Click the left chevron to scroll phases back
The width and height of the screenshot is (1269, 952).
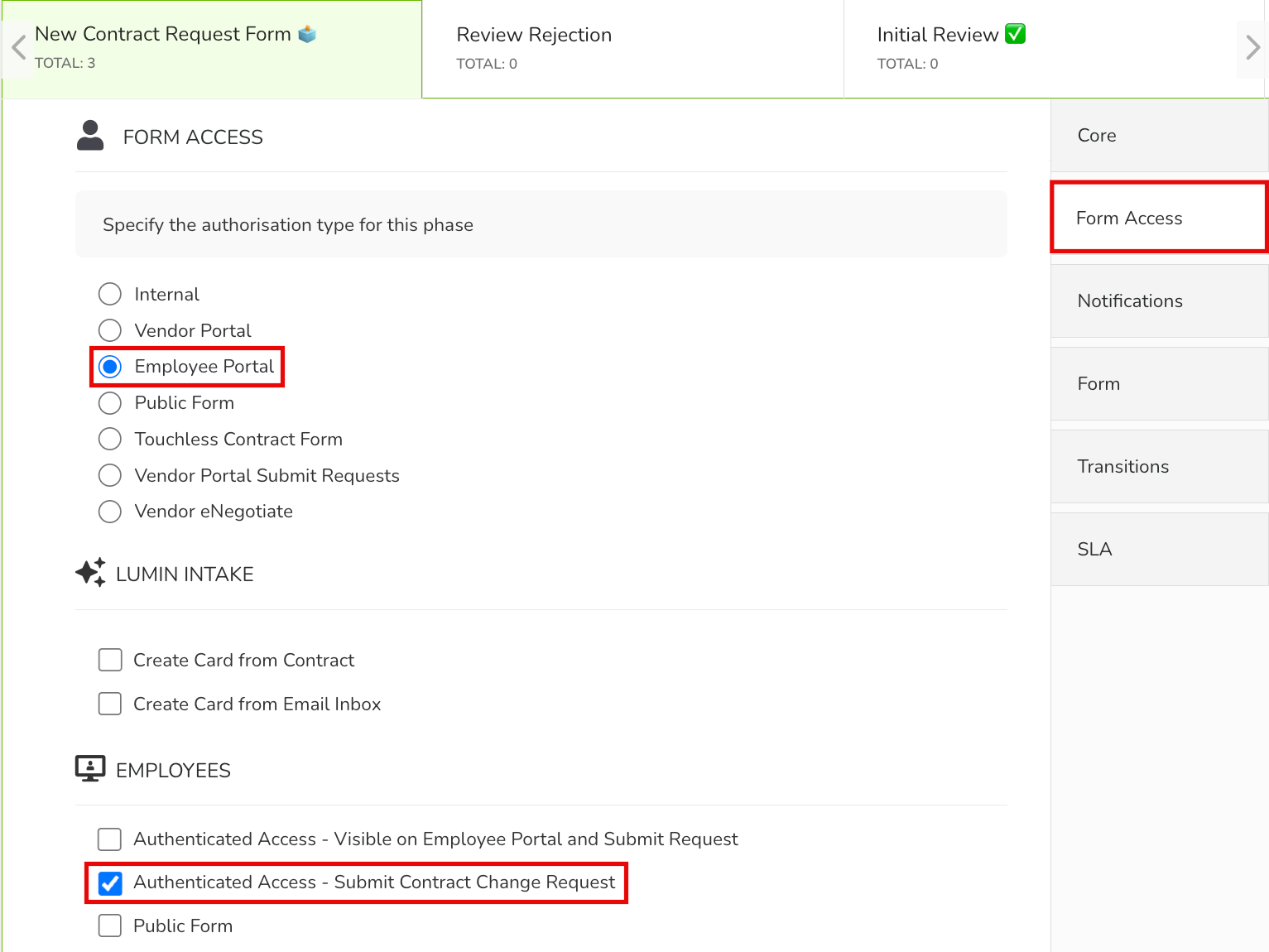tap(18, 48)
